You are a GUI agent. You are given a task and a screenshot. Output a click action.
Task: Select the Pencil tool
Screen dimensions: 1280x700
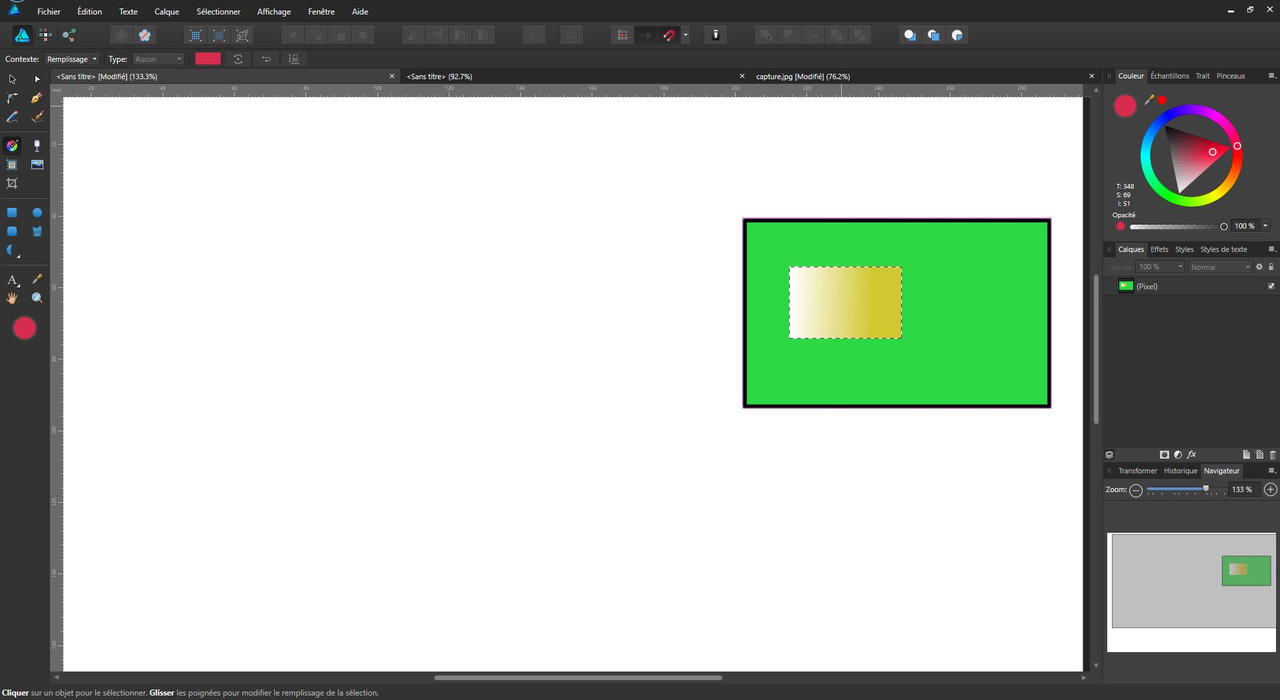pos(12,117)
